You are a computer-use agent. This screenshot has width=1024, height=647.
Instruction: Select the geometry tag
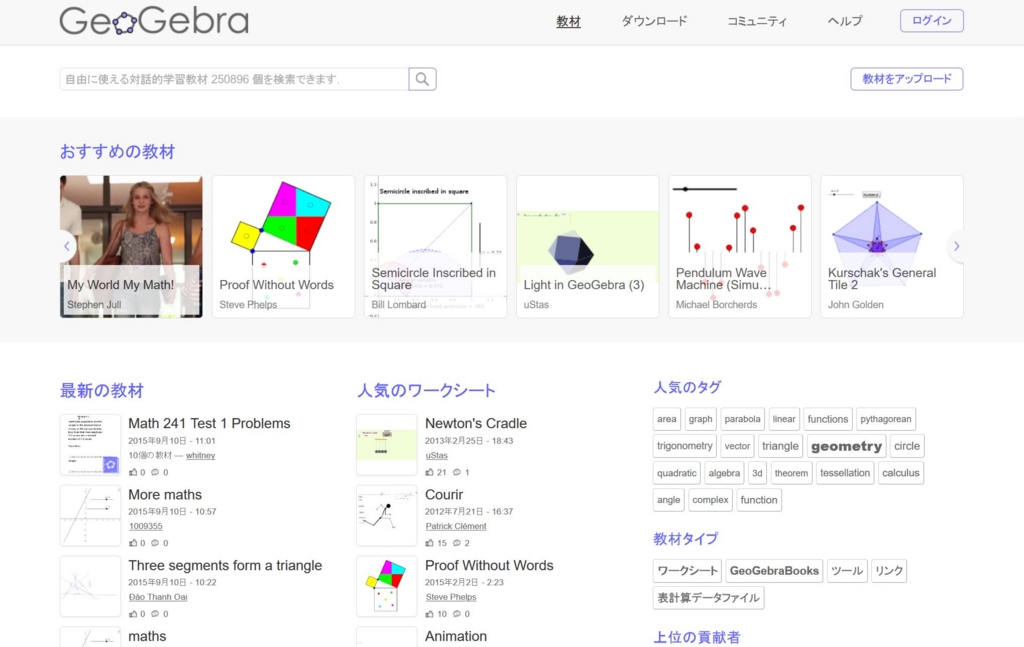point(846,446)
